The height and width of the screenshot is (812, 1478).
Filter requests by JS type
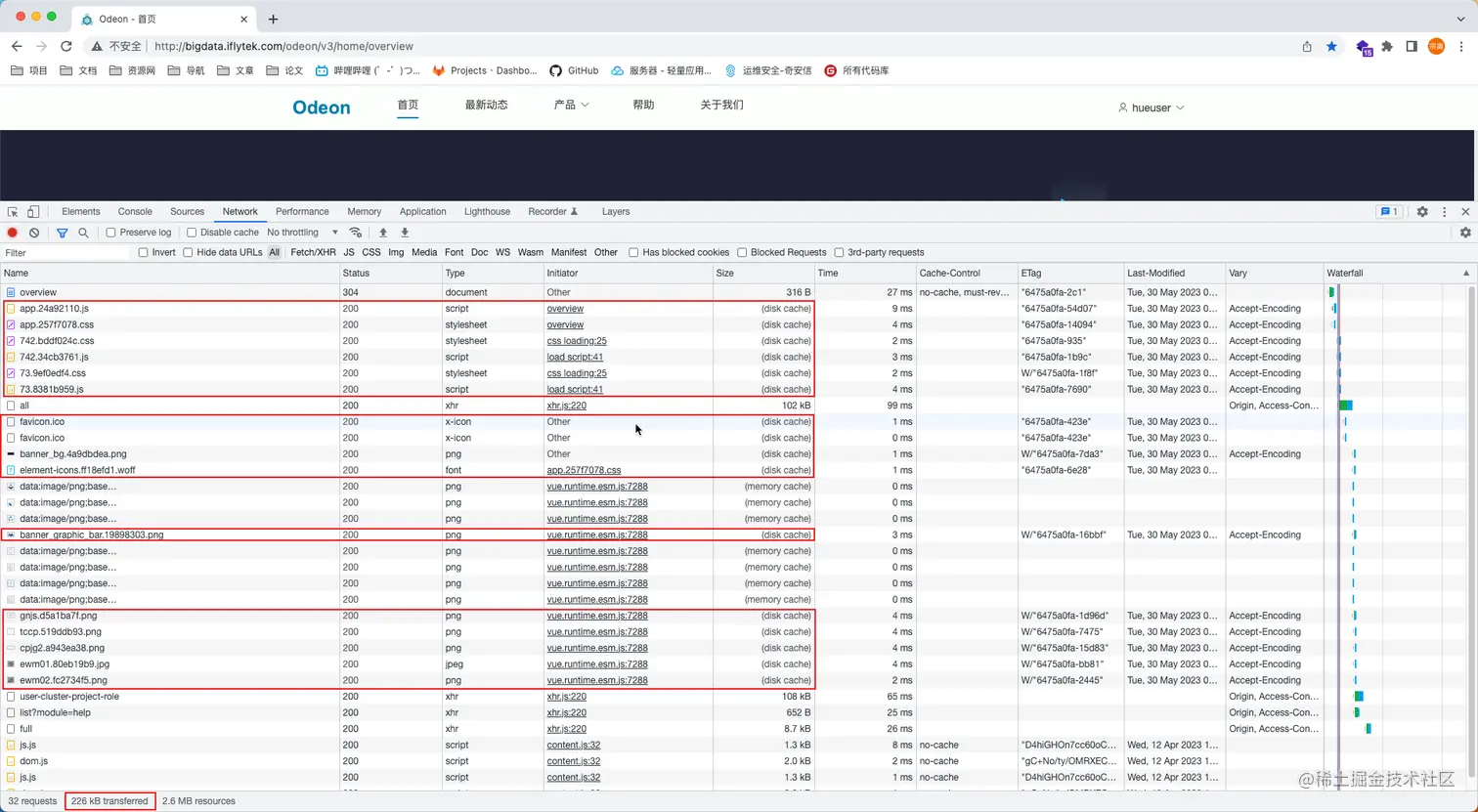[x=349, y=252]
